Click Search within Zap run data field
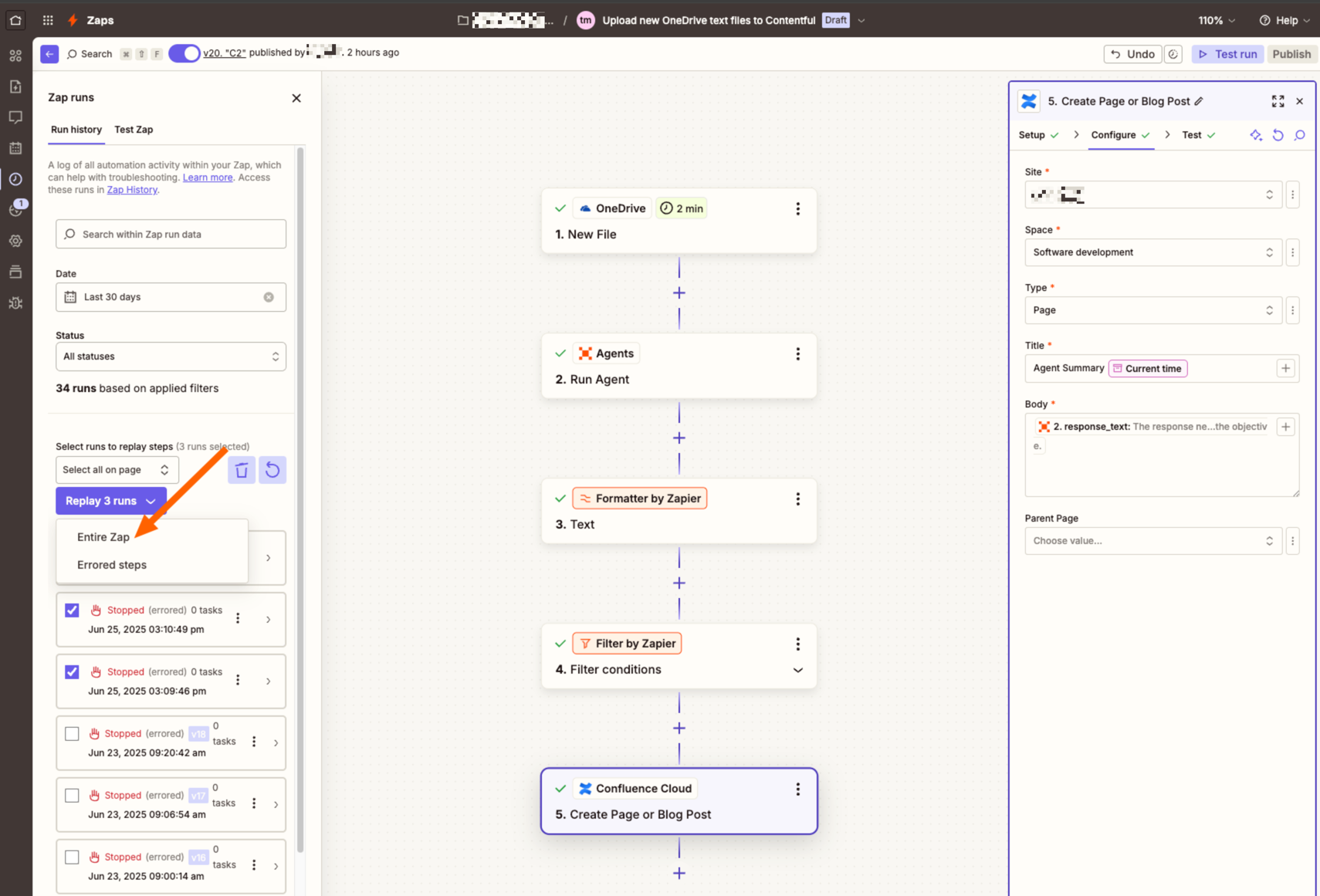This screenshot has height=896, width=1320. click(171, 235)
